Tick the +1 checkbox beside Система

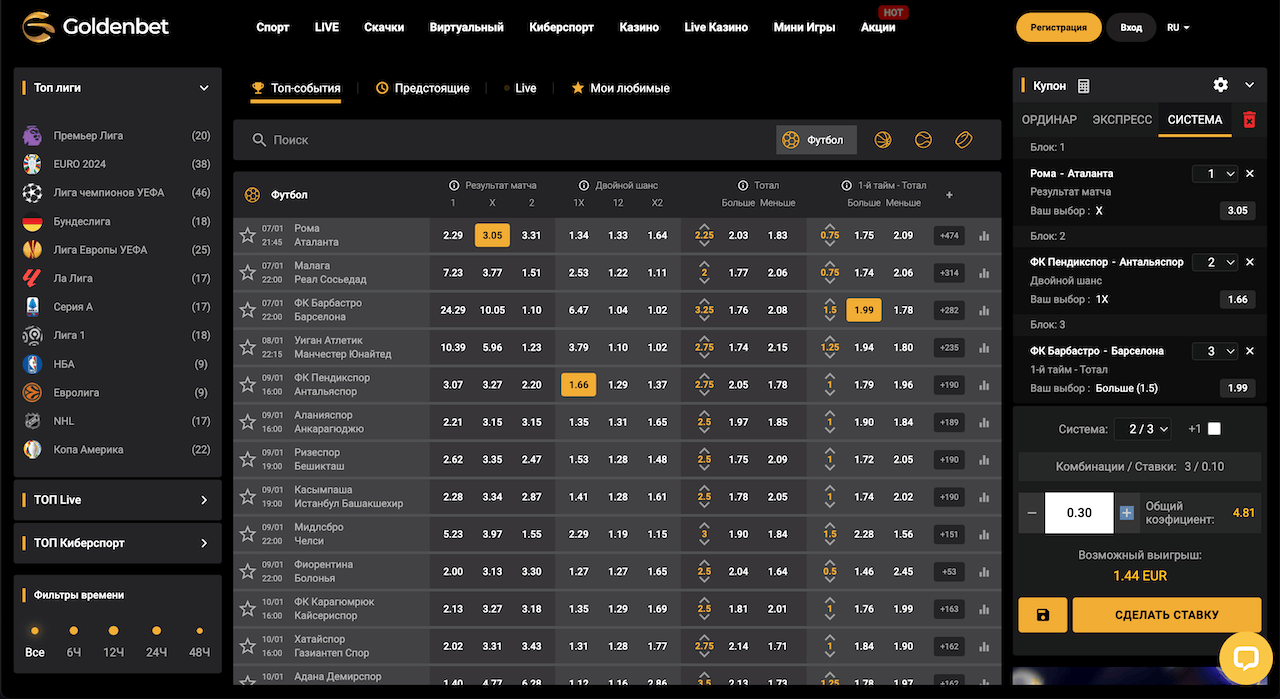[1214, 429]
